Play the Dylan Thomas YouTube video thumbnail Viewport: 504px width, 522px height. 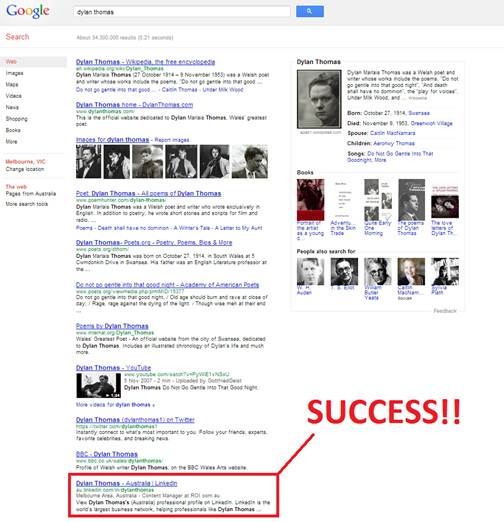(98, 385)
